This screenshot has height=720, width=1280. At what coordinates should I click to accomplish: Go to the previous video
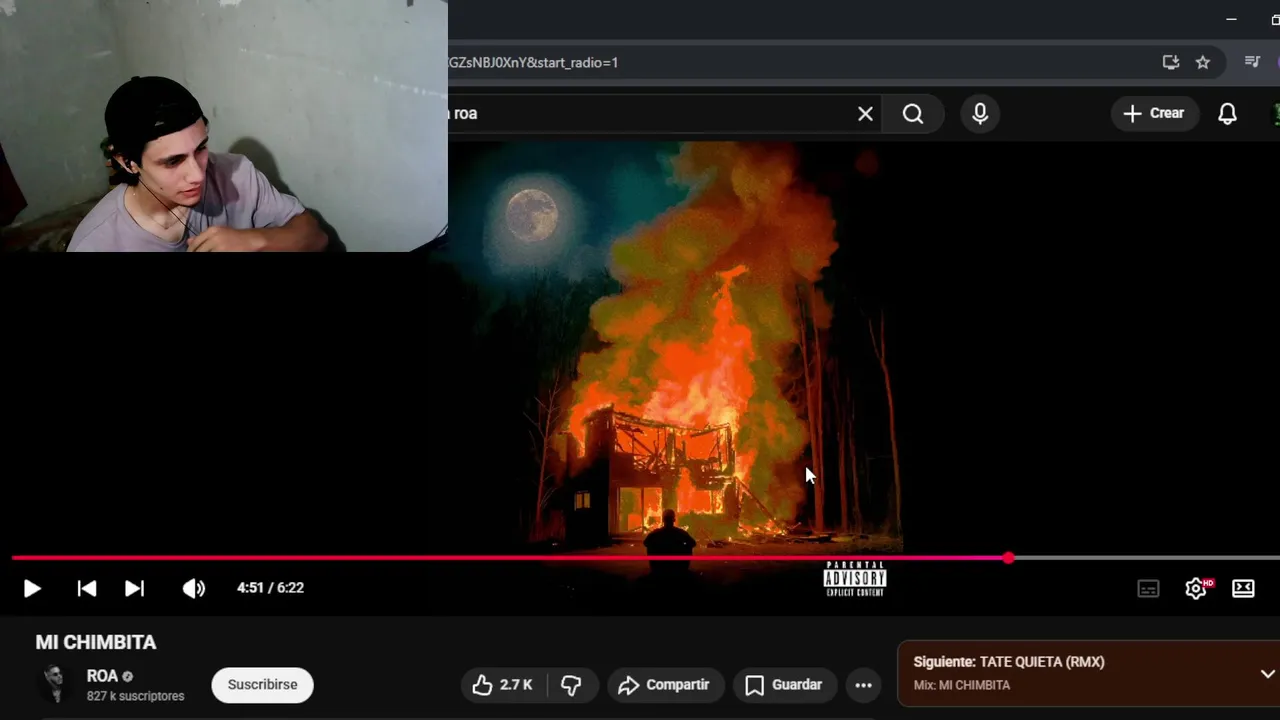(x=87, y=588)
